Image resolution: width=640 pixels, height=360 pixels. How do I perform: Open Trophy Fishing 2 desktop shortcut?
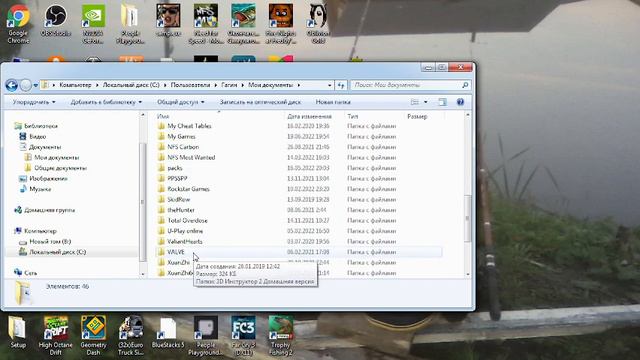point(280,335)
